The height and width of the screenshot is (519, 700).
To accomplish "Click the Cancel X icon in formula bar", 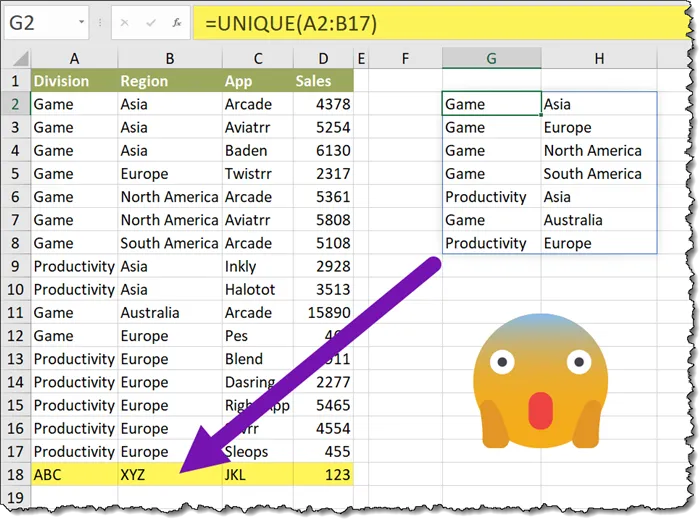I will tap(124, 22).
